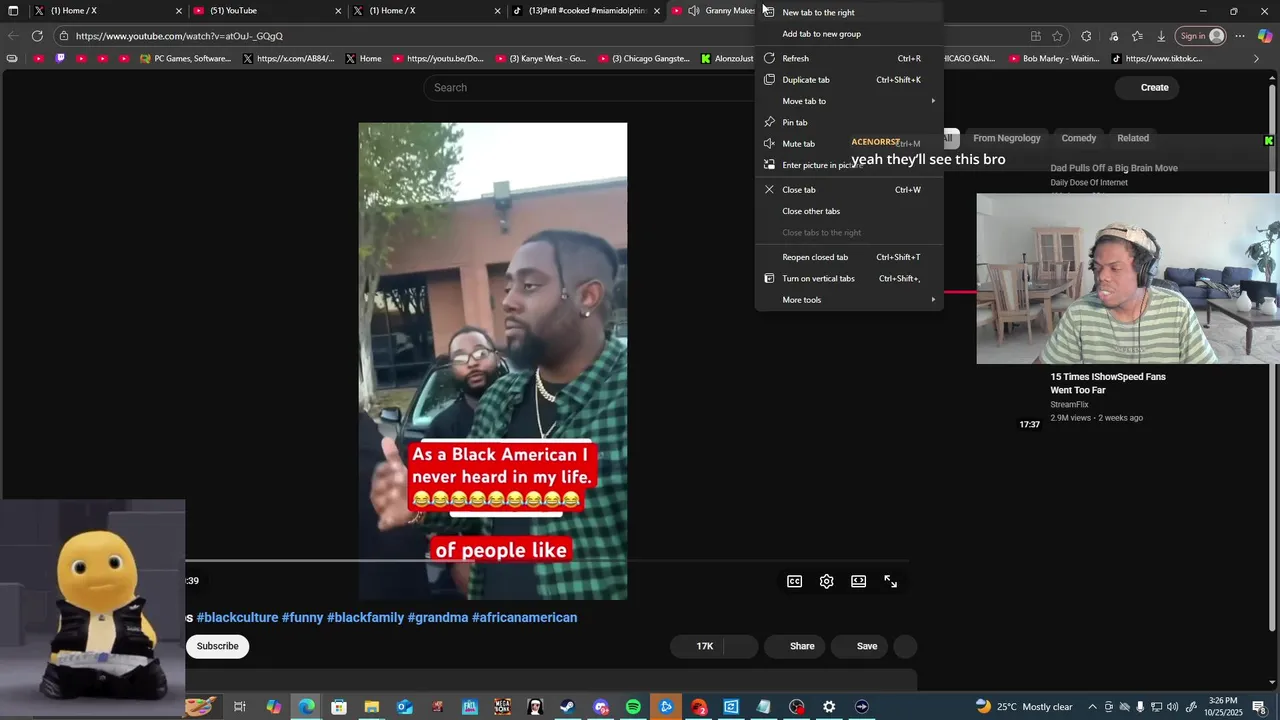Viewport: 1280px width, 720px height.
Task: Choose New tab to the right
Action: point(849,12)
